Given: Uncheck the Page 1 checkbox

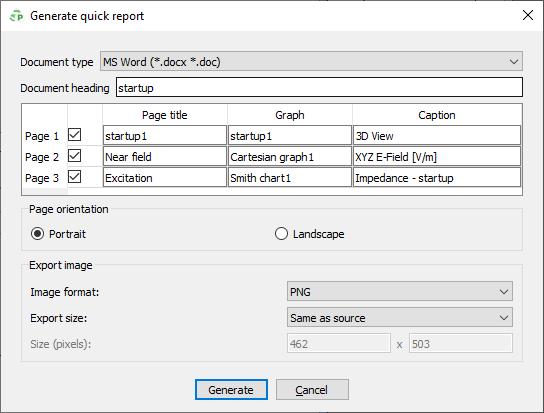Looking at the screenshot, I should (75, 135).
